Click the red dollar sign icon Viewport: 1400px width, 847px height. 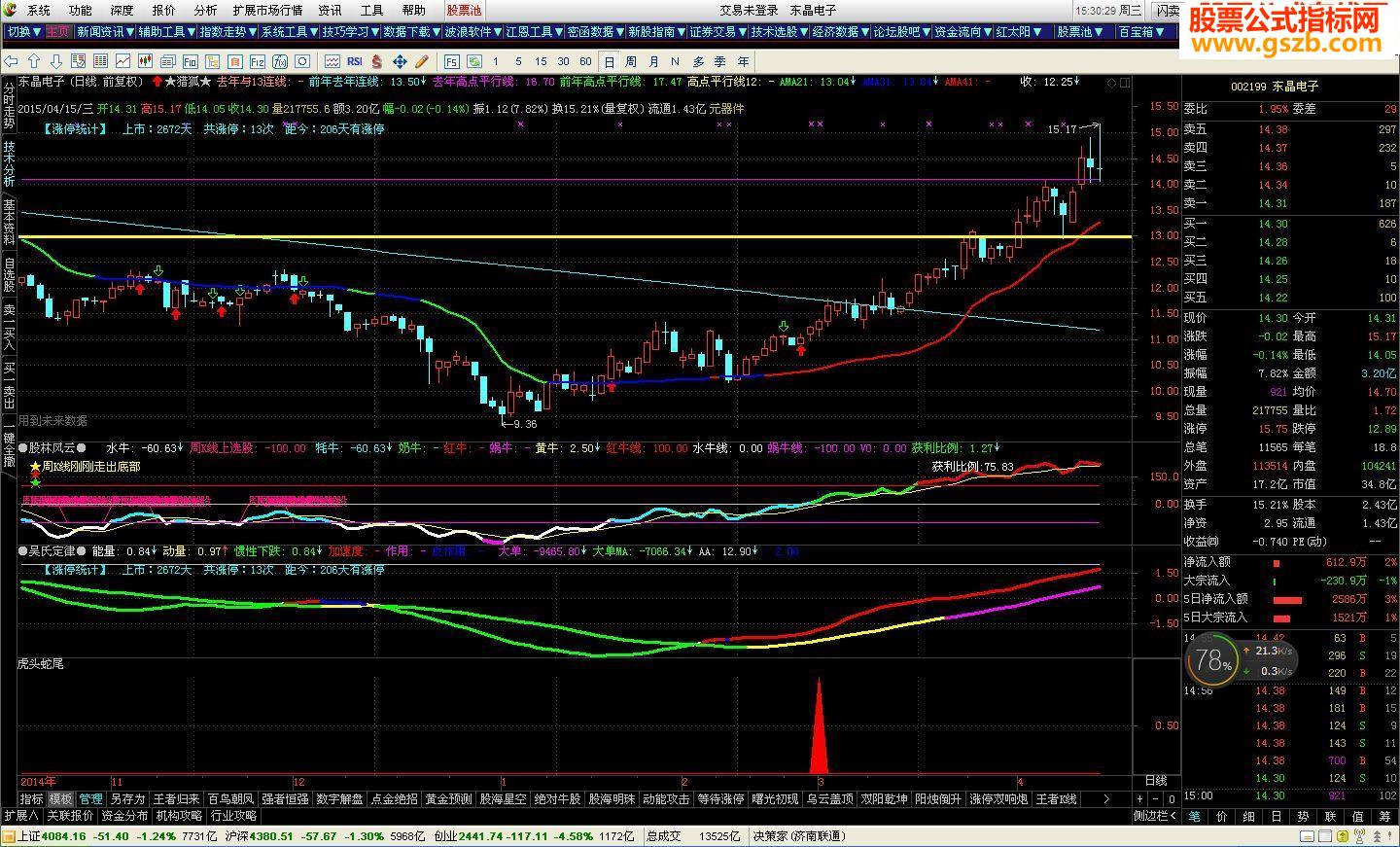[x=376, y=60]
